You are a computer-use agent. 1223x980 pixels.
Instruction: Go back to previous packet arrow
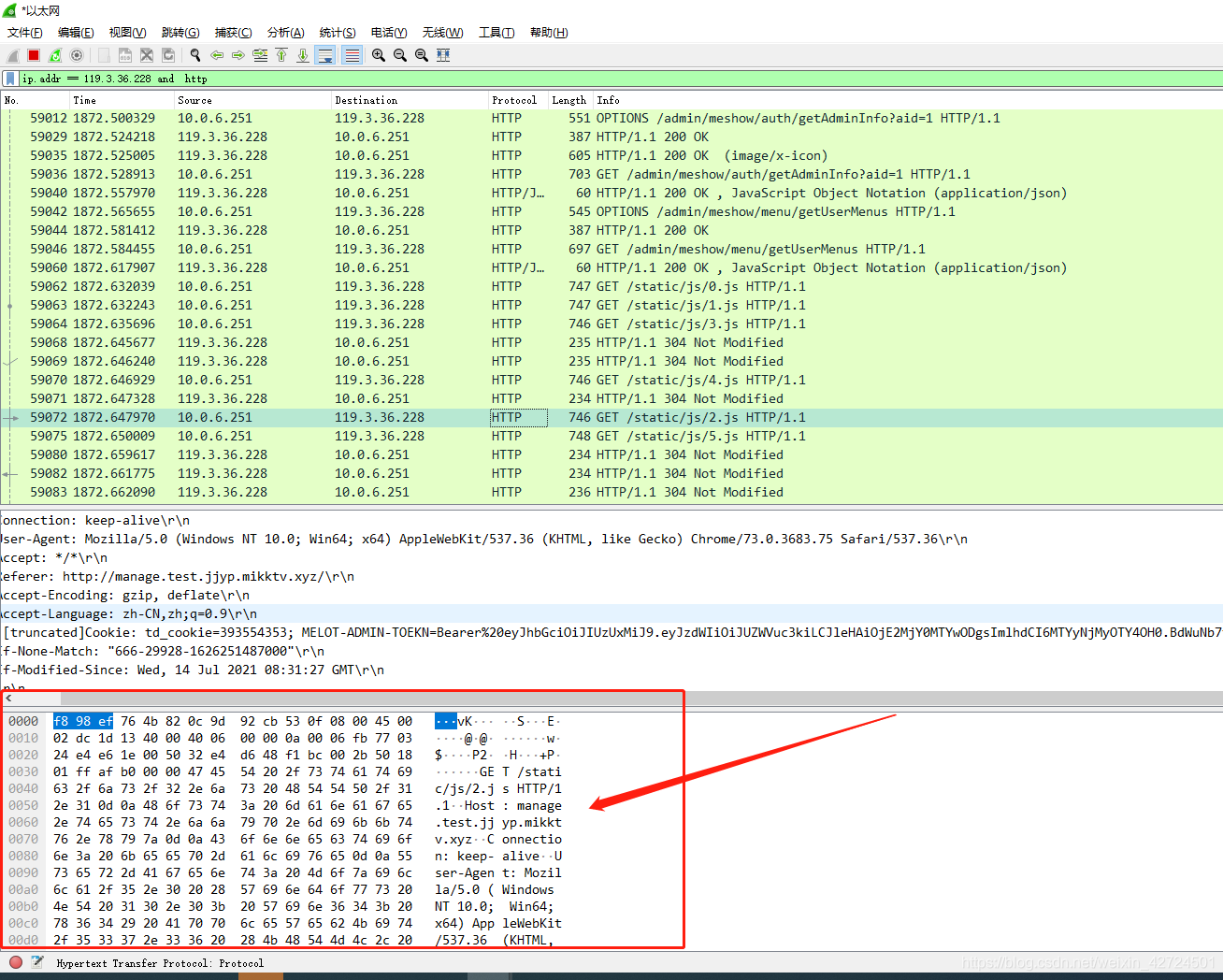click(217, 56)
